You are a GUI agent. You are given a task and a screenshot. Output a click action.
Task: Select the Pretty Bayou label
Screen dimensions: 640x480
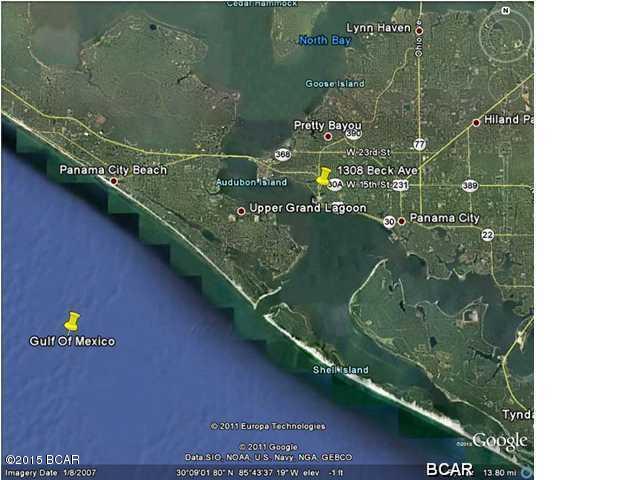328,126
